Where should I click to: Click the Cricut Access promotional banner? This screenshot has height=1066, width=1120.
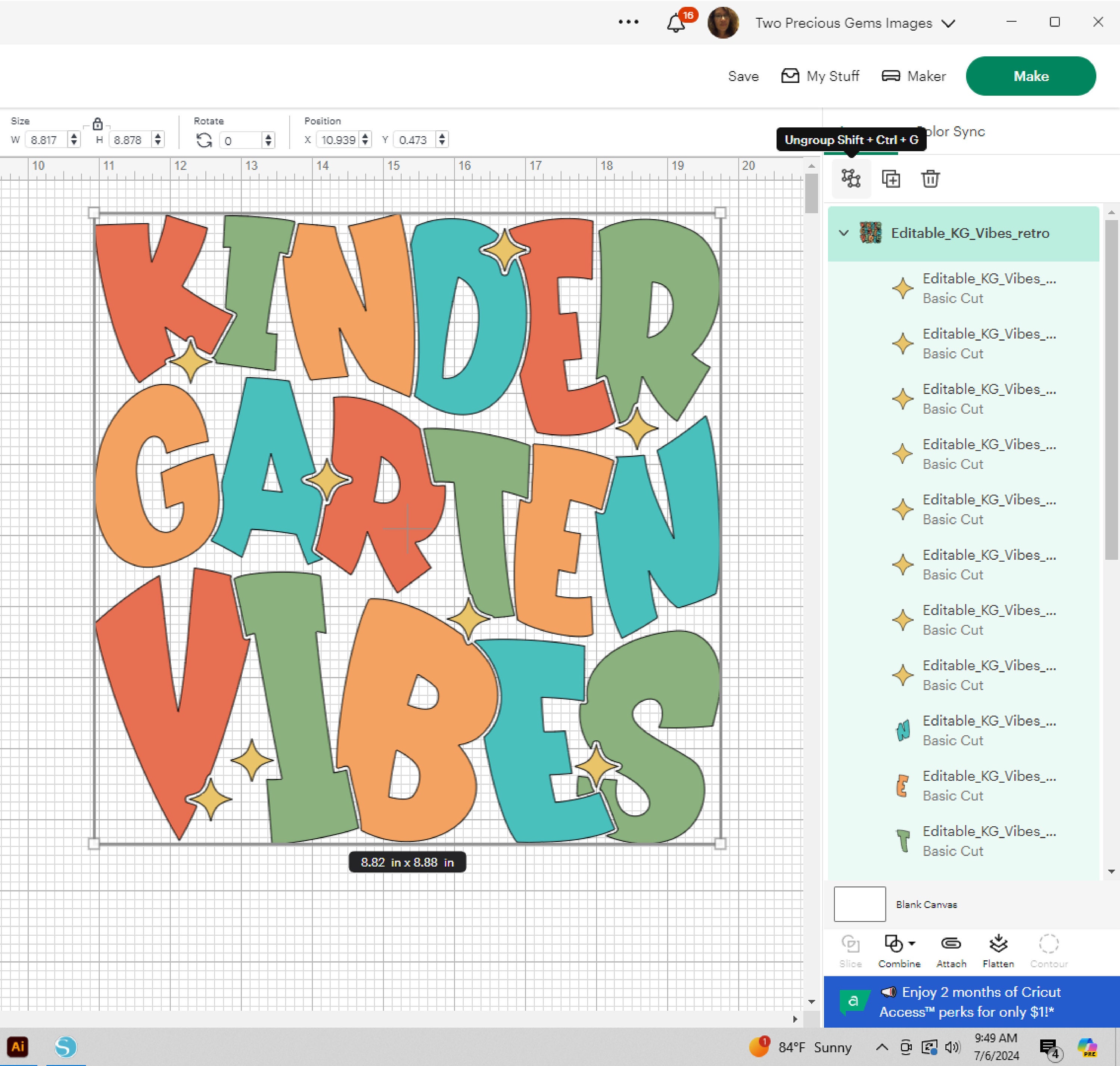(971, 1001)
